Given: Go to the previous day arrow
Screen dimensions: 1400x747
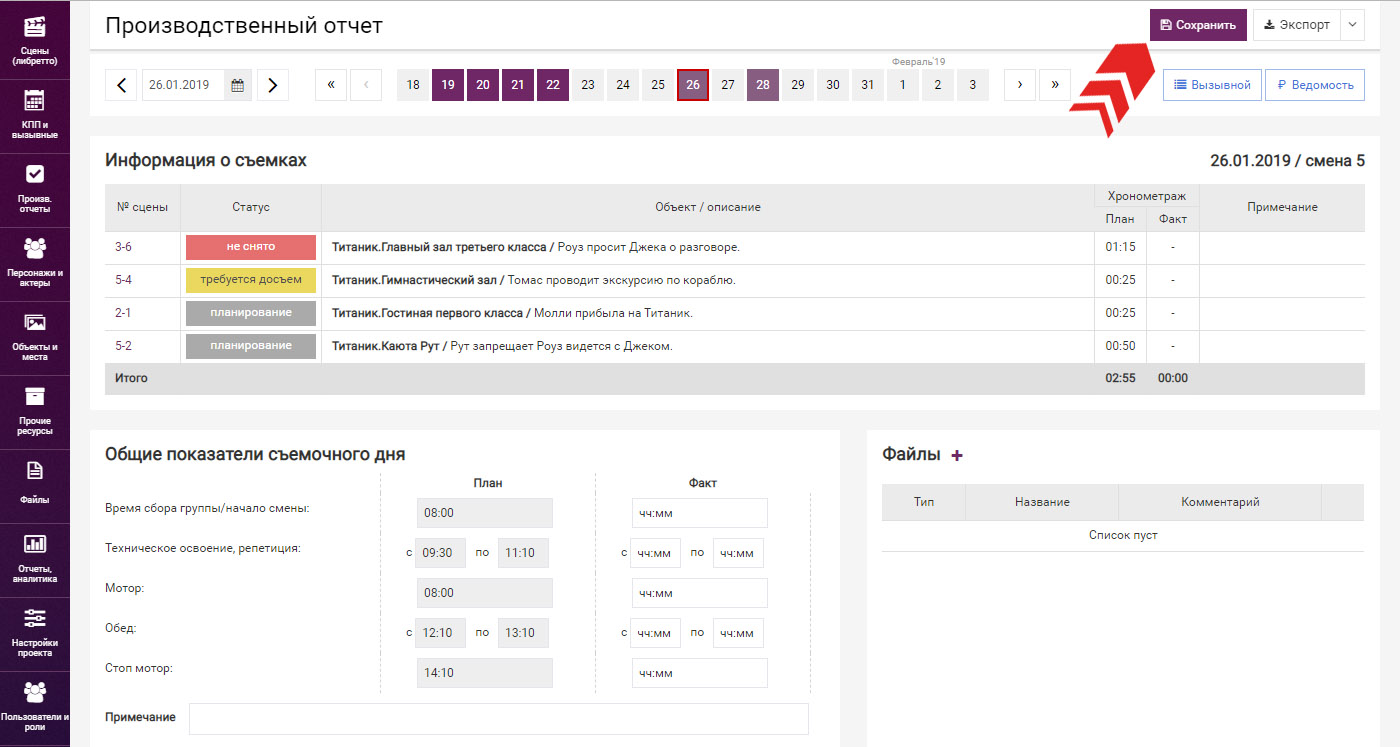Looking at the screenshot, I should point(121,85).
